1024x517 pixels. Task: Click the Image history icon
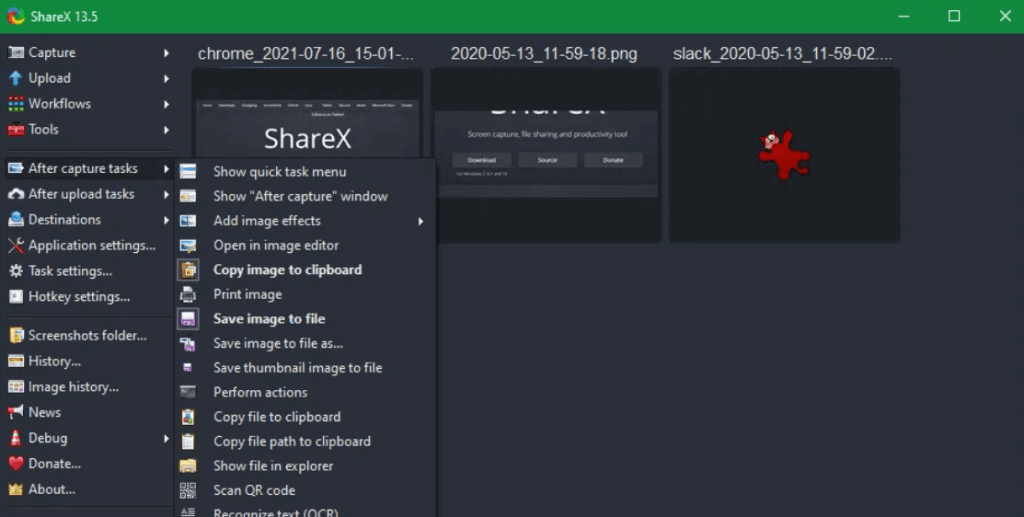pyautogui.click(x=16, y=386)
